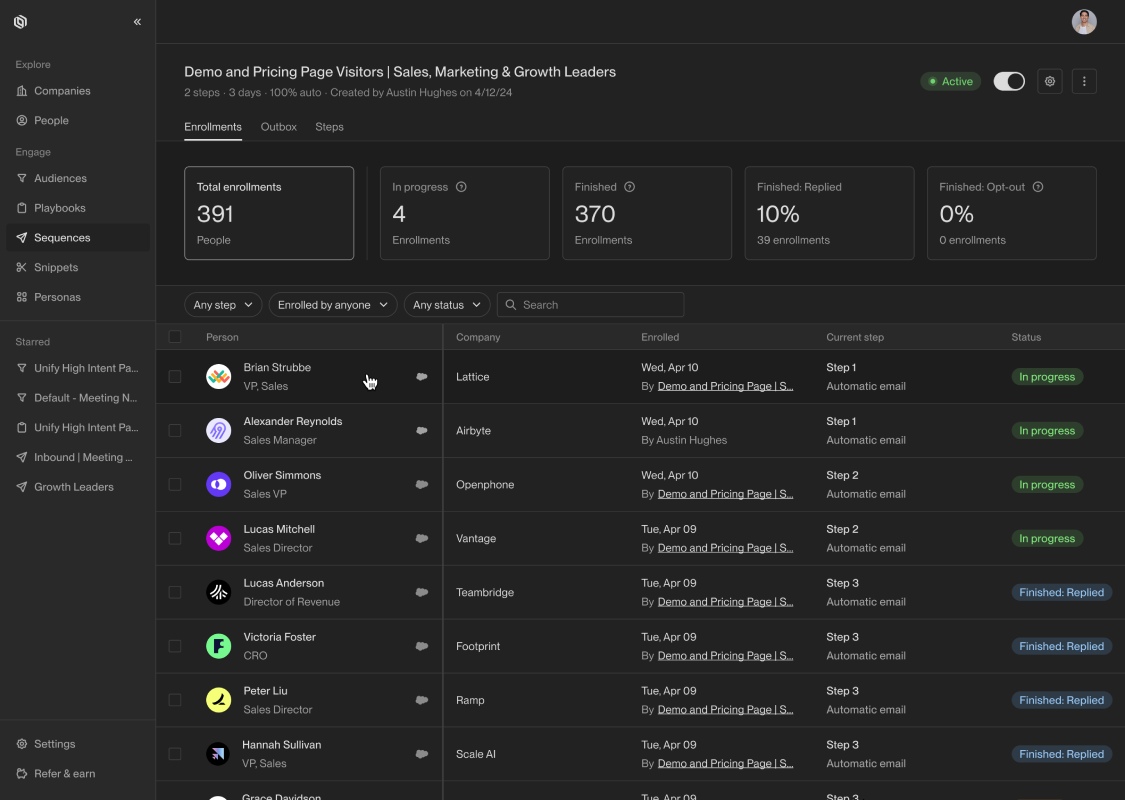Select the Finished: Replied stat card
Viewport: 1125px width, 800px height.
(x=829, y=213)
